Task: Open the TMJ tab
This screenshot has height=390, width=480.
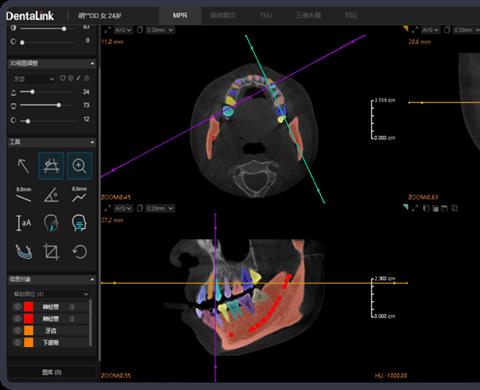Action: pos(266,15)
